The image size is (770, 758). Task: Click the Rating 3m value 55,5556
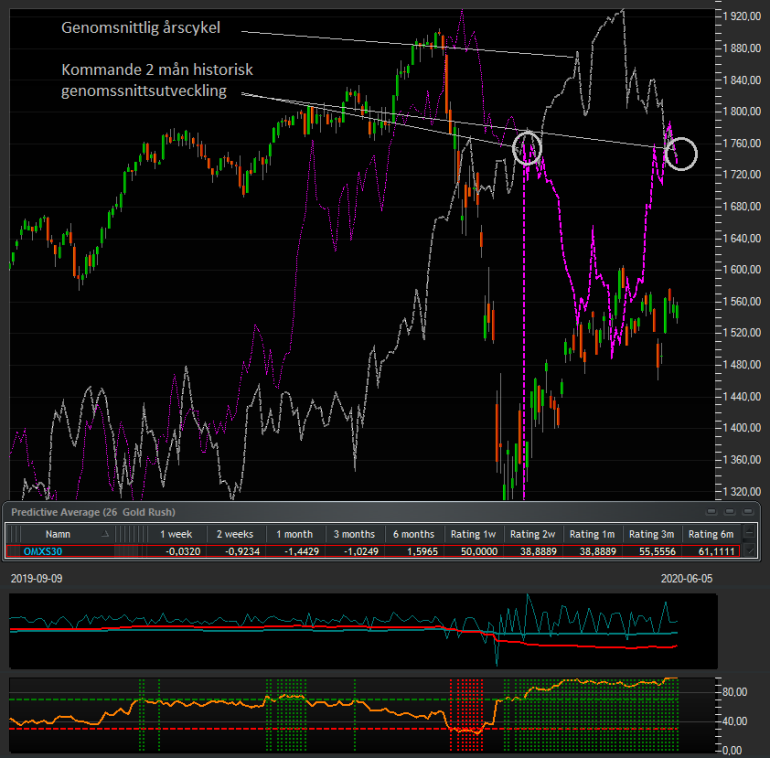click(x=652, y=551)
